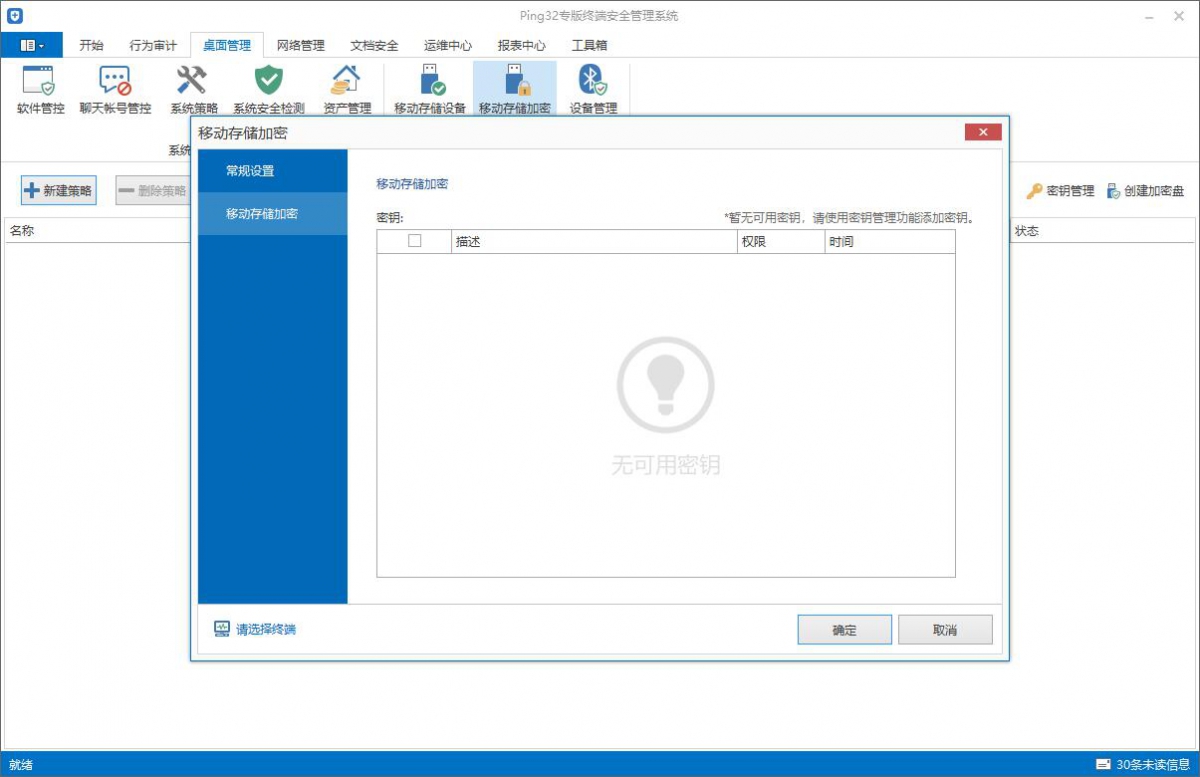
Task: Switch to 网络管理 ribbon tab
Action: pyautogui.click(x=301, y=45)
